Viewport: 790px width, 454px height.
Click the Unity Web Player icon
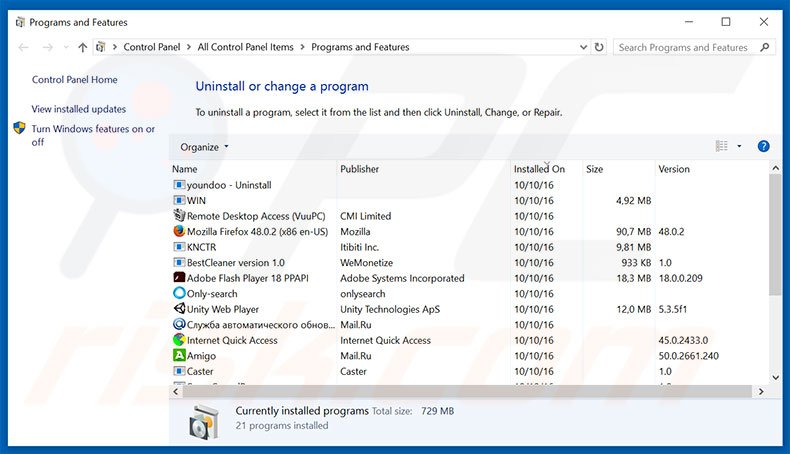click(x=179, y=309)
